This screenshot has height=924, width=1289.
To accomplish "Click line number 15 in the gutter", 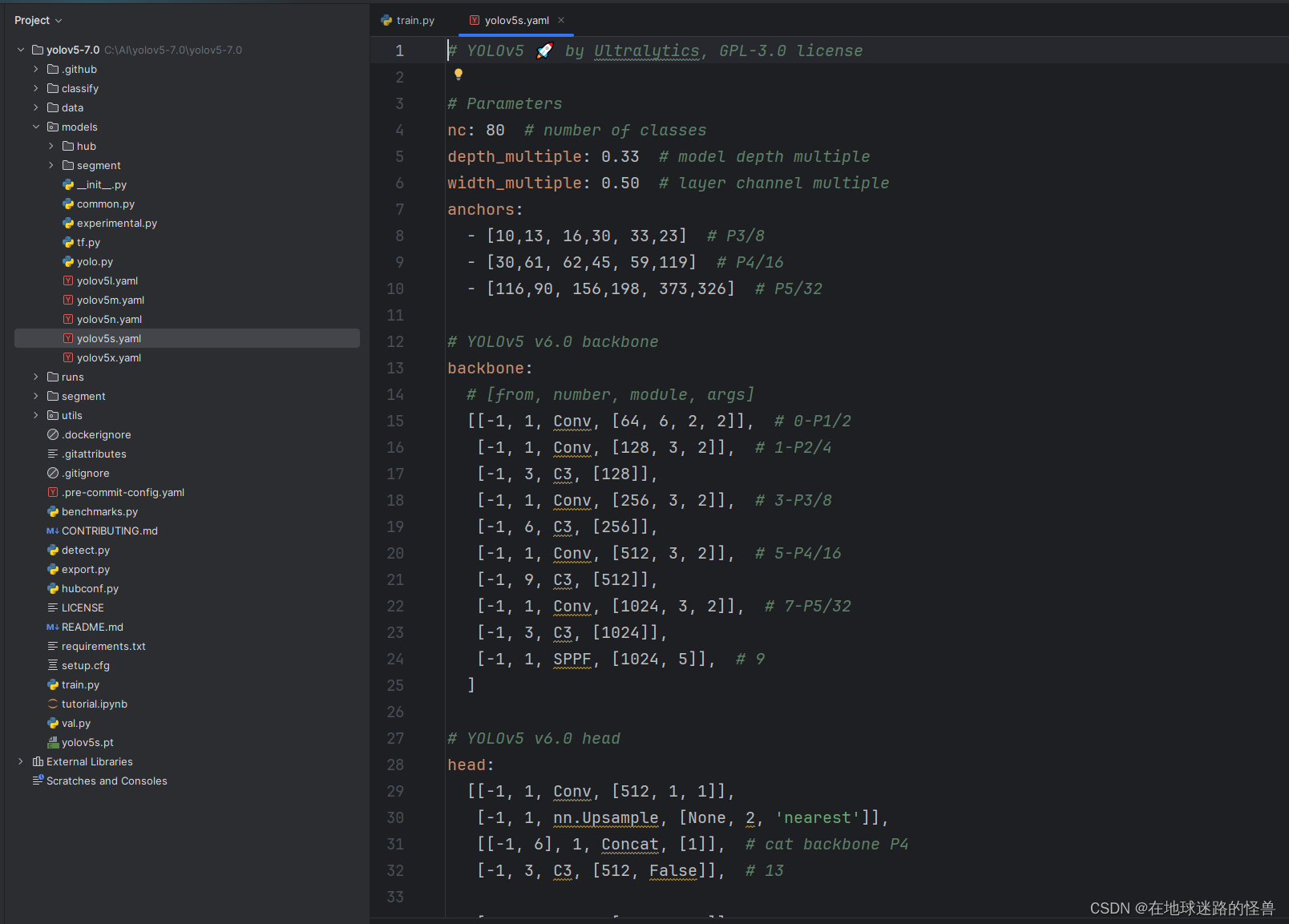I will tap(395, 421).
